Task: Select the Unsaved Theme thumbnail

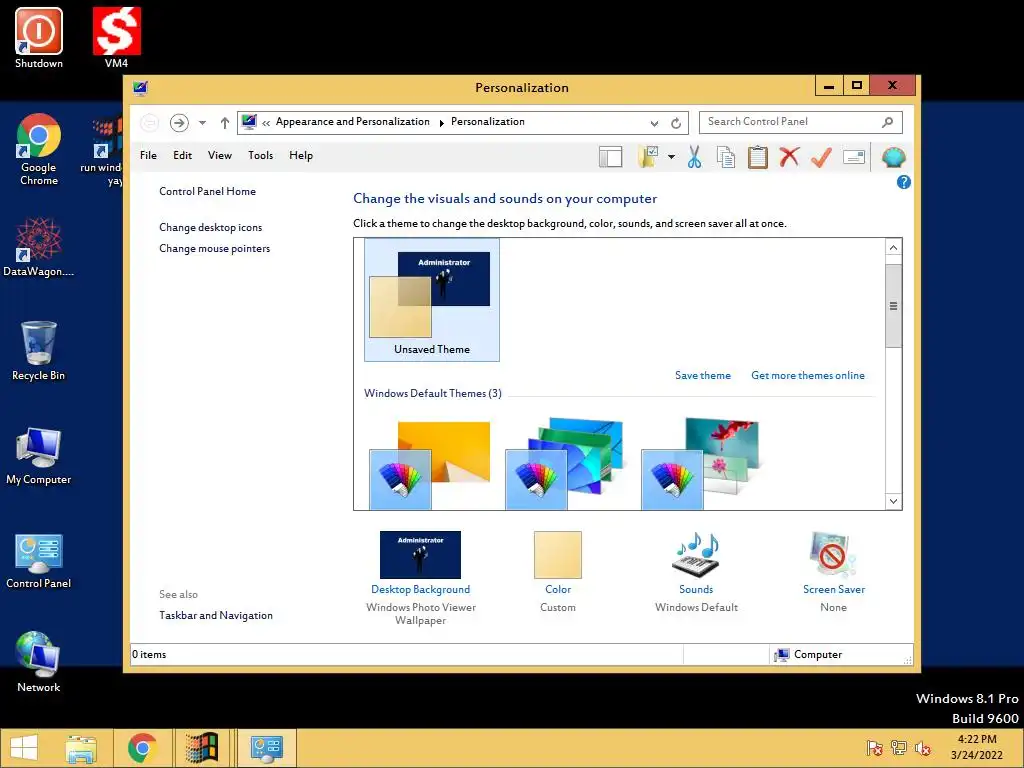Action: tap(432, 300)
